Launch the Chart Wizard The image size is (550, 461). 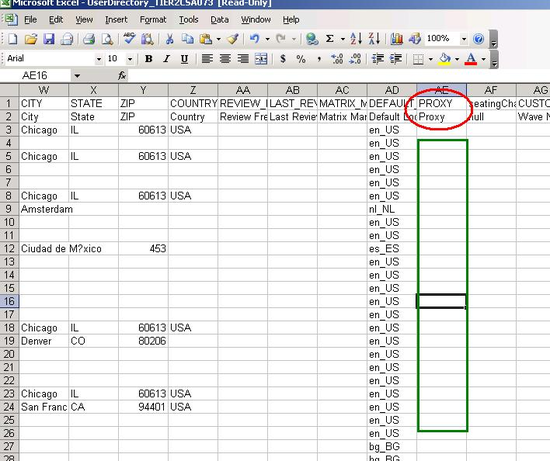[x=396, y=39]
